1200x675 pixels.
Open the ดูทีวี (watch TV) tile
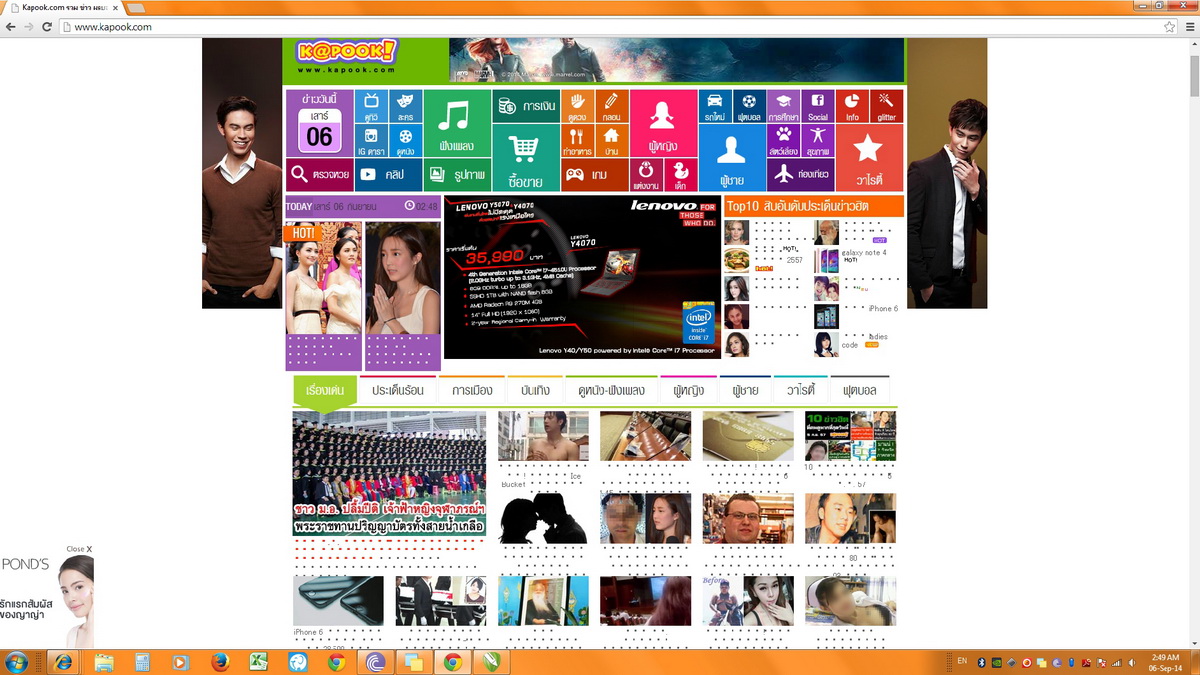click(371, 106)
